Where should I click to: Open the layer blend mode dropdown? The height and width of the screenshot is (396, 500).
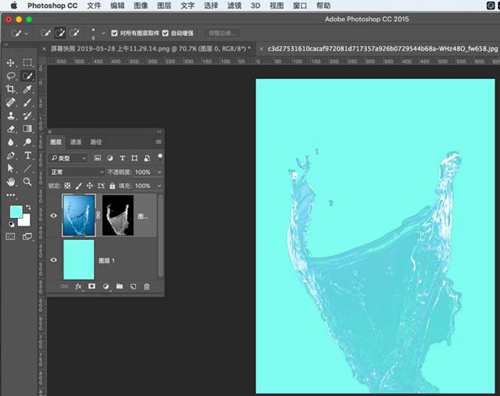(x=77, y=172)
